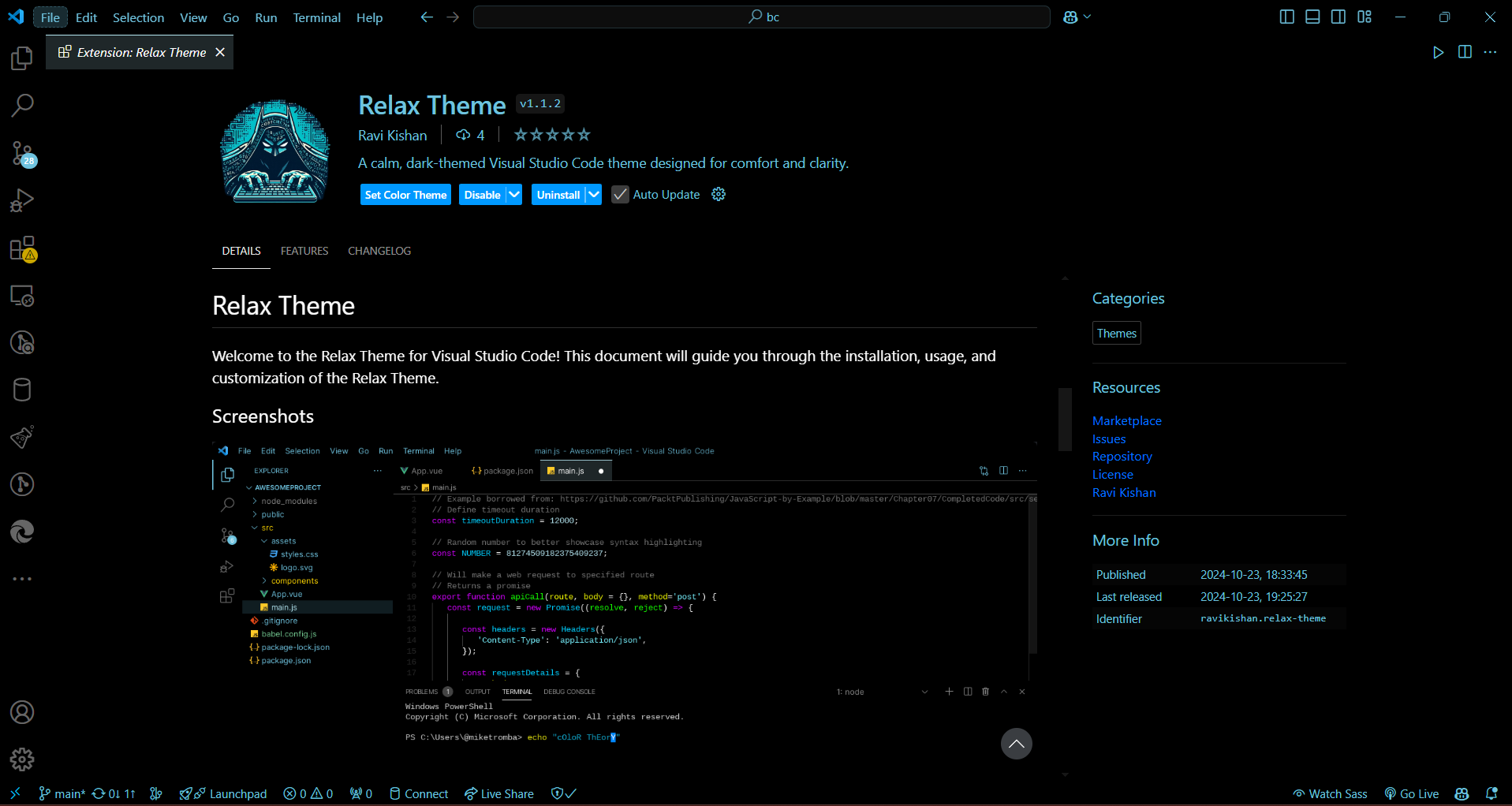Open the Copilot icon in title bar

point(1070,17)
